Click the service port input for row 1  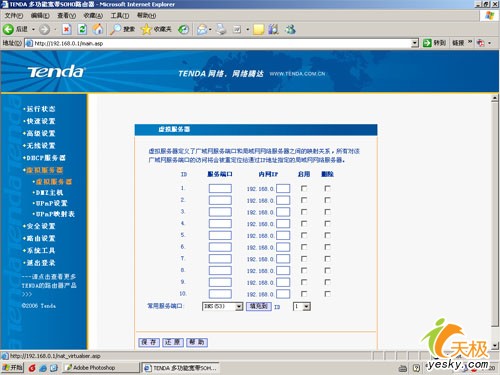pos(220,189)
